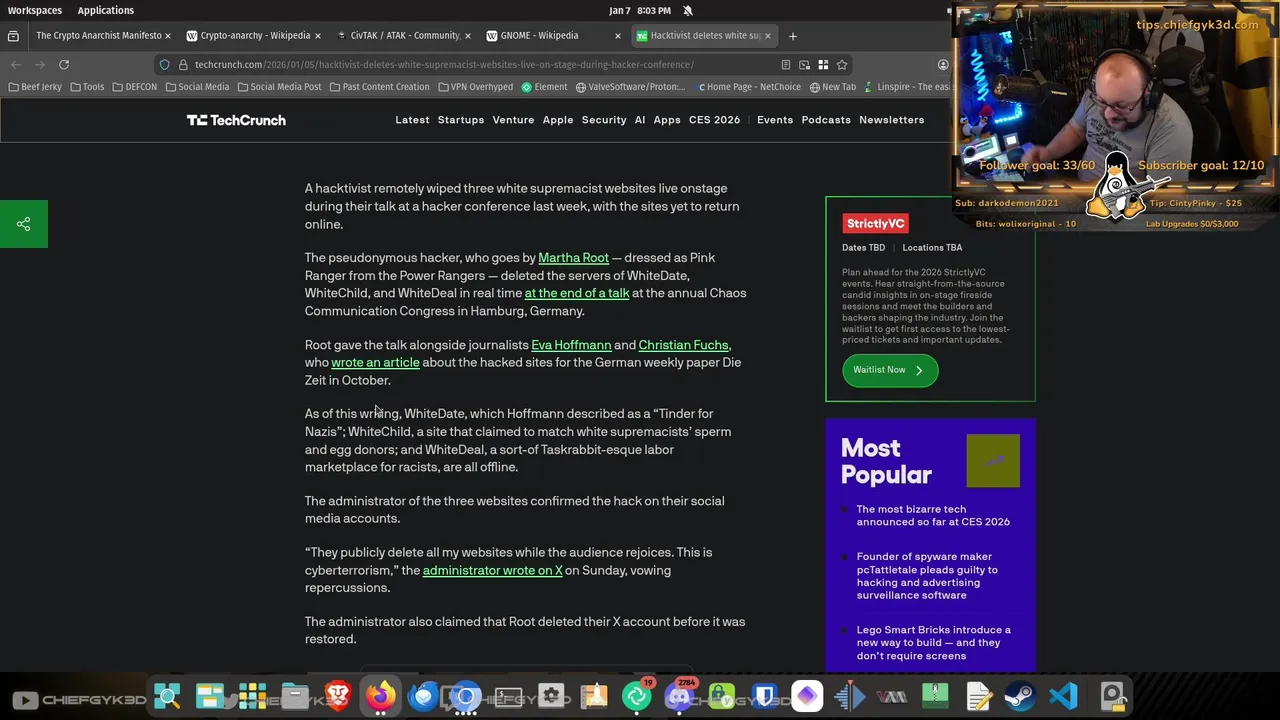Open Newsletters in the TechCrunch nav

tap(892, 120)
